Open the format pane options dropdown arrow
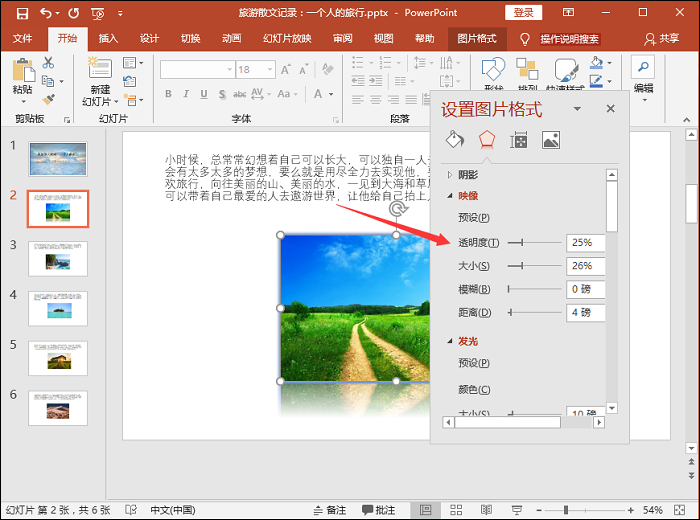700x520 pixels. pyautogui.click(x=577, y=109)
